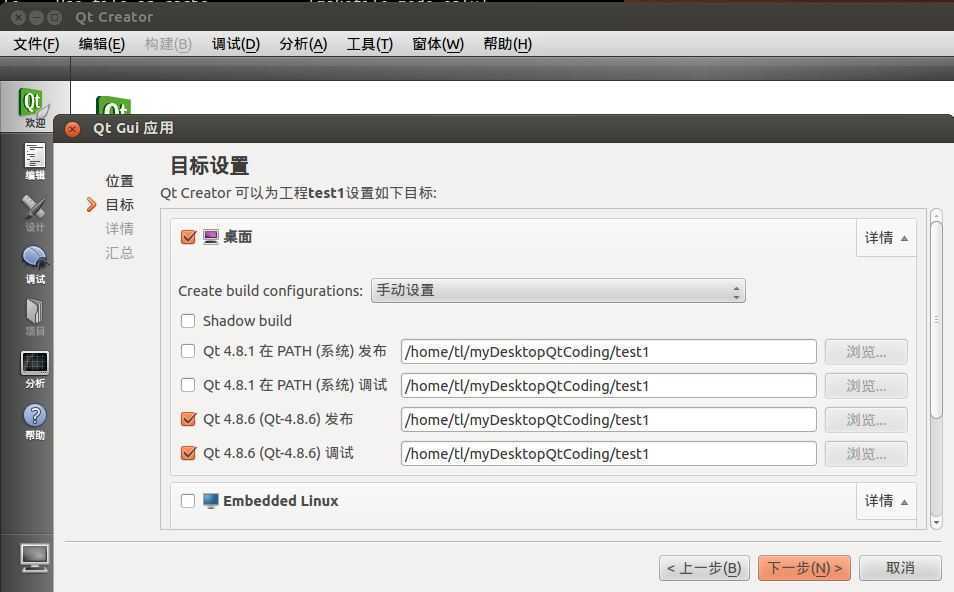Image resolution: width=954 pixels, height=592 pixels.
Task: Click the Qt 4.8.6 发布 build path field
Action: tap(608, 420)
